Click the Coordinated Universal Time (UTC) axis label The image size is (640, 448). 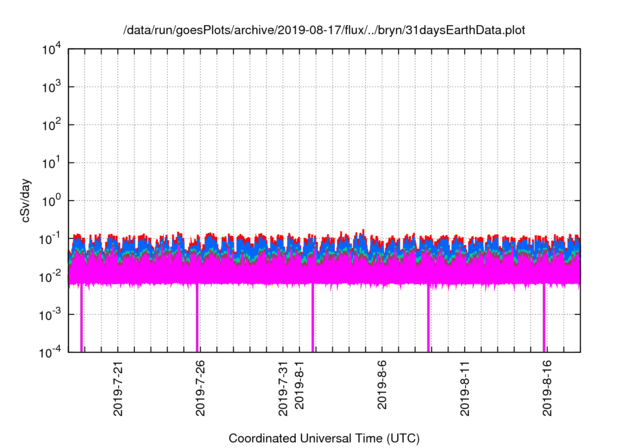click(x=323, y=438)
